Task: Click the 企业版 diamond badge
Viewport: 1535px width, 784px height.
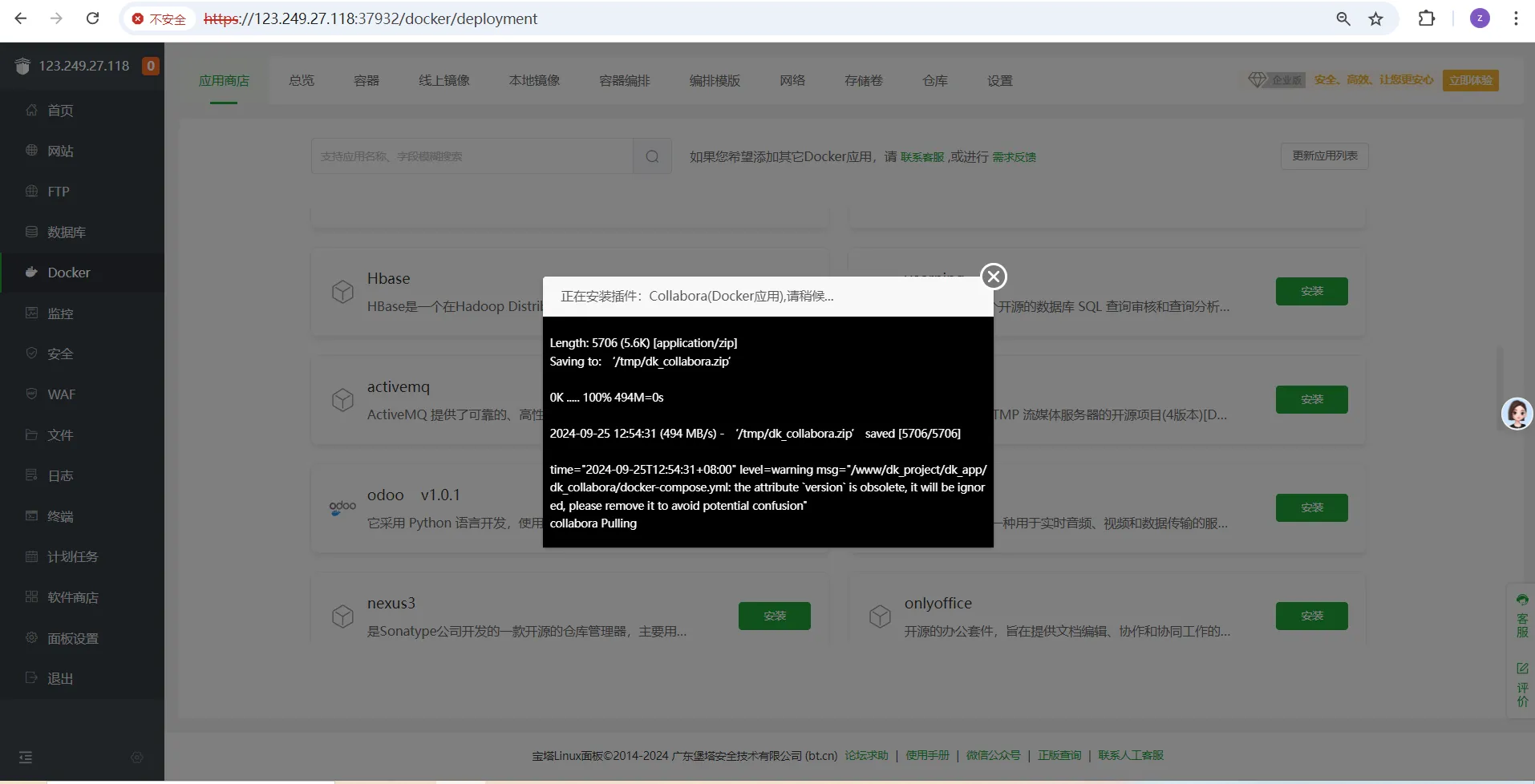Action: click(1276, 79)
